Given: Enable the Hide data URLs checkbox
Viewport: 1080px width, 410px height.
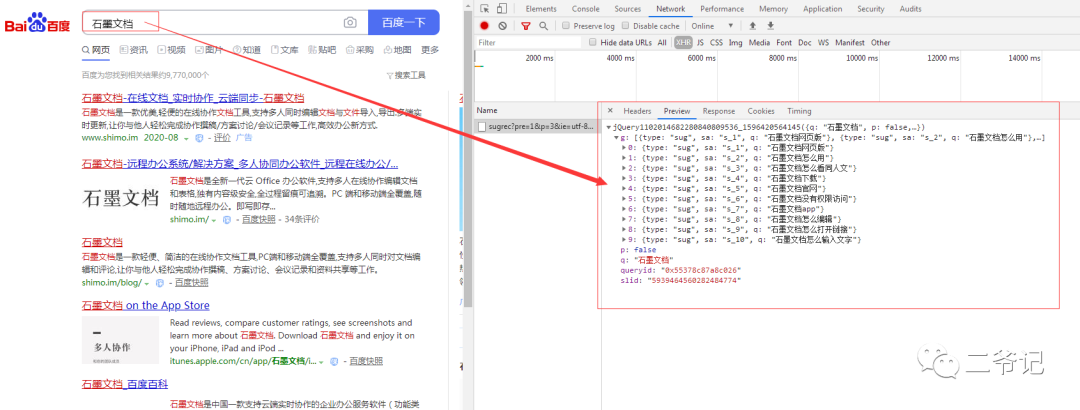Looking at the screenshot, I should (x=593, y=43).
